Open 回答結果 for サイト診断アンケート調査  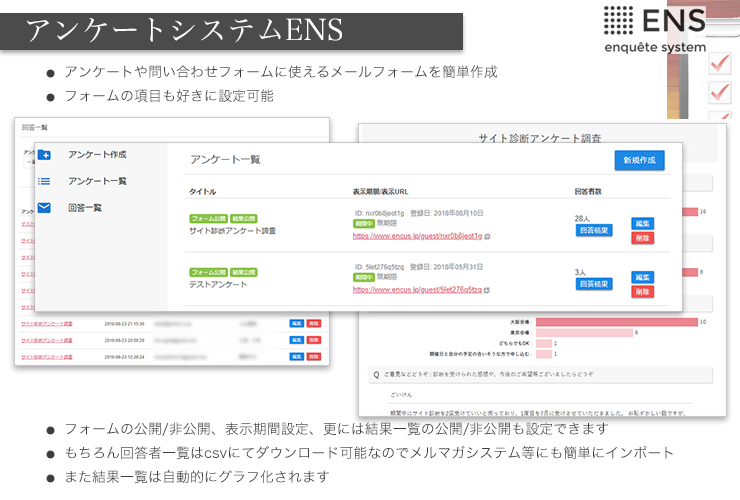tap(594, 230)
